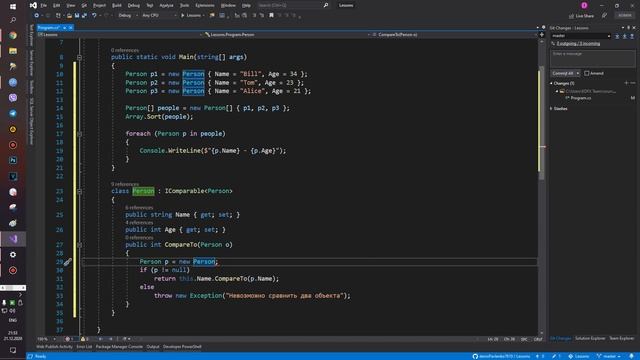Viewport: 640px width, 360px height.
Task: Collapse the foreach block outlining region
Action: (80, 134)
